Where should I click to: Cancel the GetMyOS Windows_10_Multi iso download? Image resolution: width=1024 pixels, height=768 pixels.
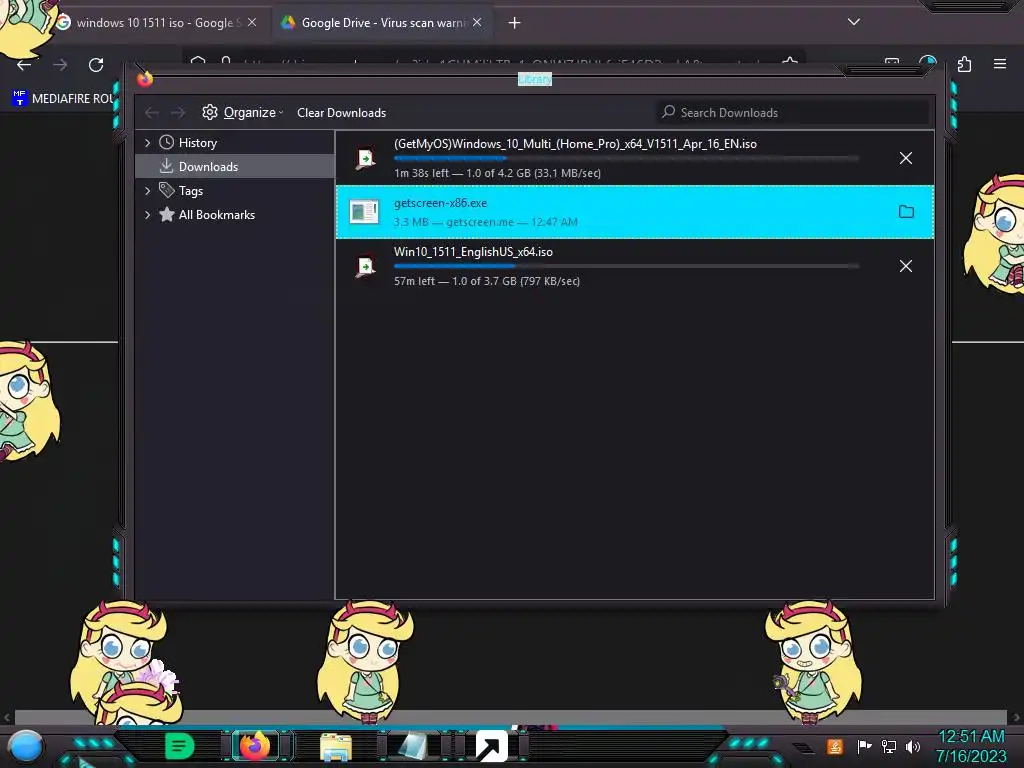(x=906, y=158)
